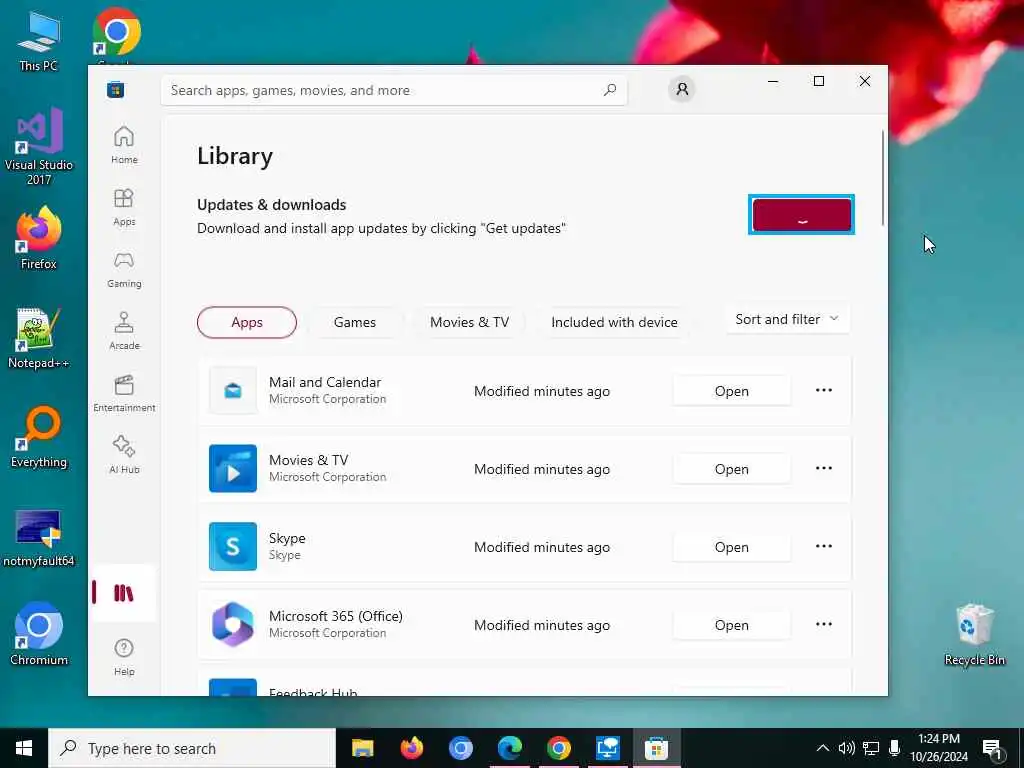
Task: Select Everything desktop shortcut
Action: (39, 438)
